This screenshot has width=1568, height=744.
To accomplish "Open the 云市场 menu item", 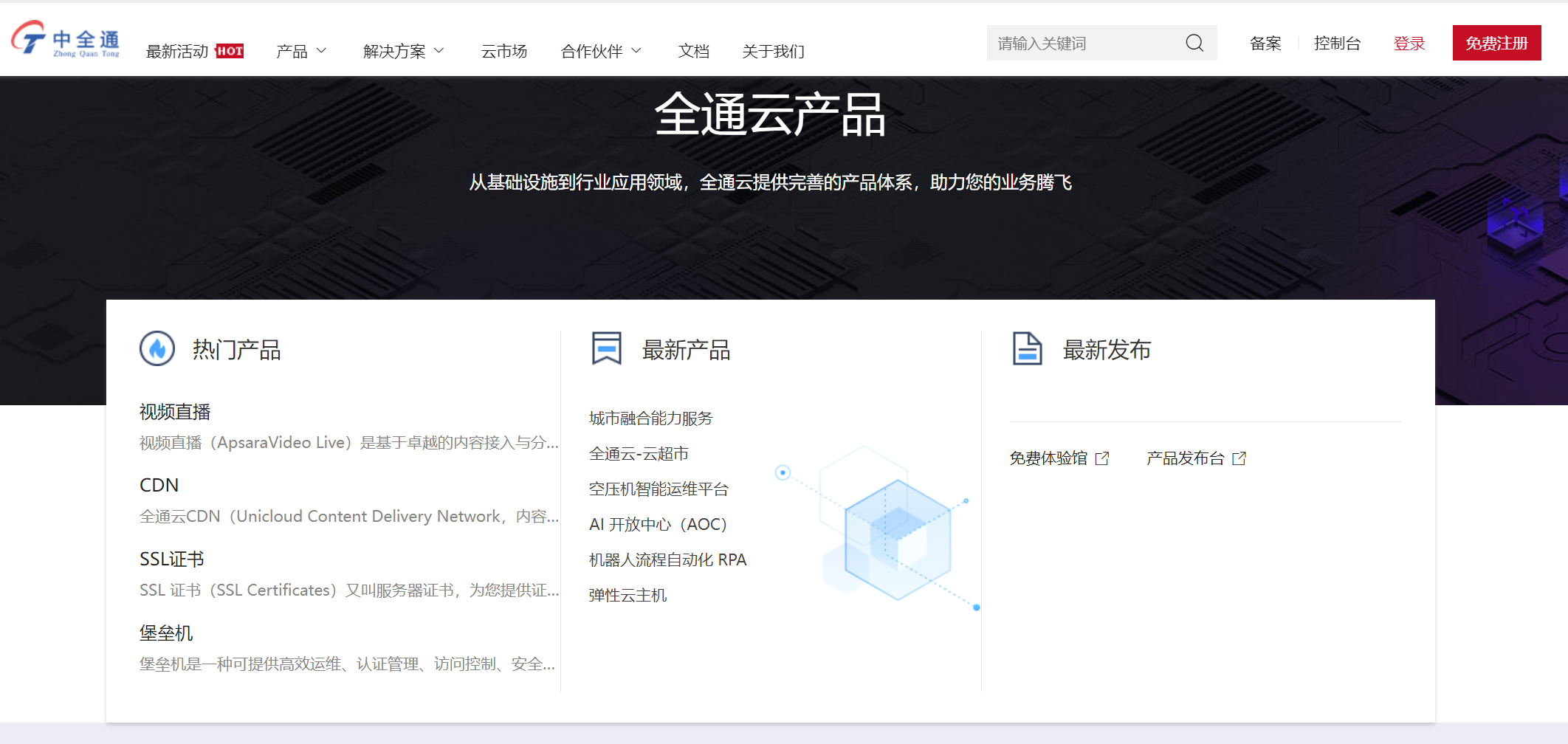I will (503, 51).
